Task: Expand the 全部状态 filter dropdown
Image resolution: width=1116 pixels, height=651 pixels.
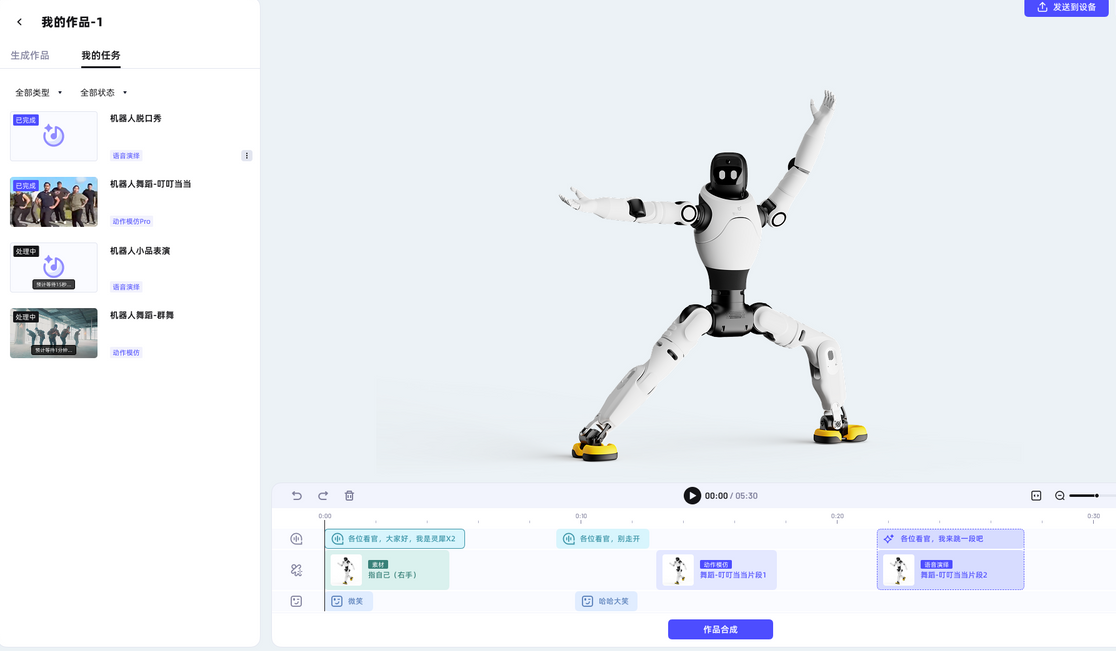Action: click(104, 93)
